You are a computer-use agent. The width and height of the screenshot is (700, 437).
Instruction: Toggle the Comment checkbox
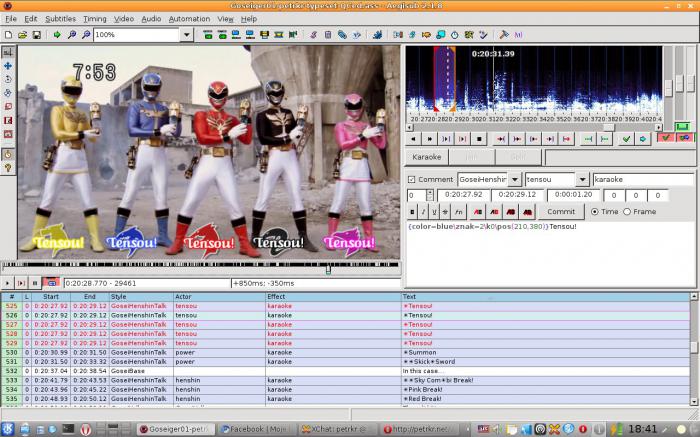tap(411, 179)
